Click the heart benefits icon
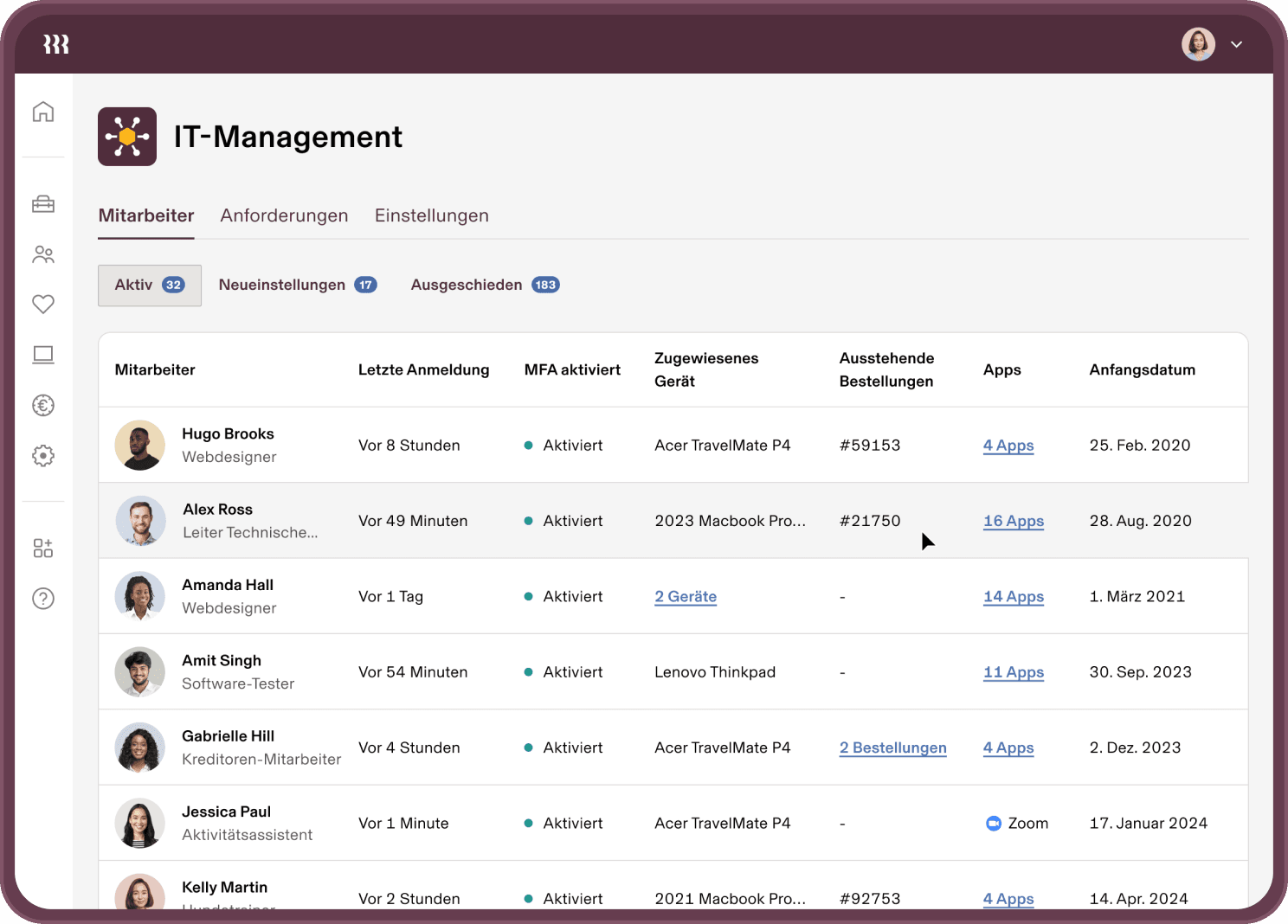The image size is (1288, 924). pos(43,304)
